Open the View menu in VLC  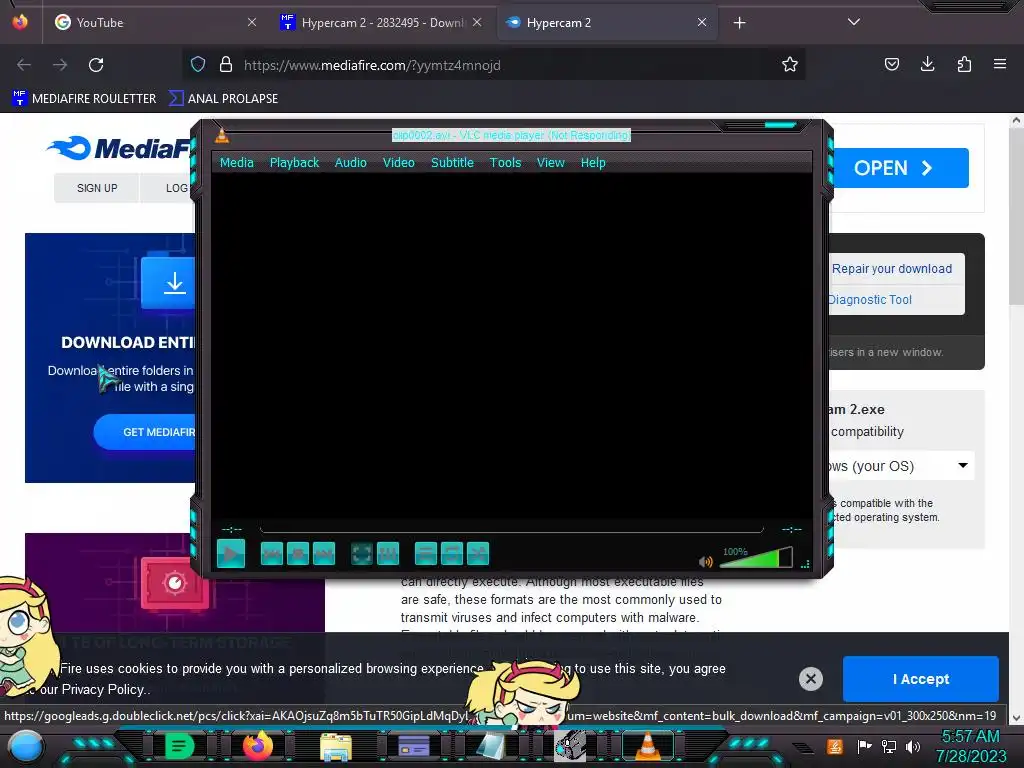551,163
